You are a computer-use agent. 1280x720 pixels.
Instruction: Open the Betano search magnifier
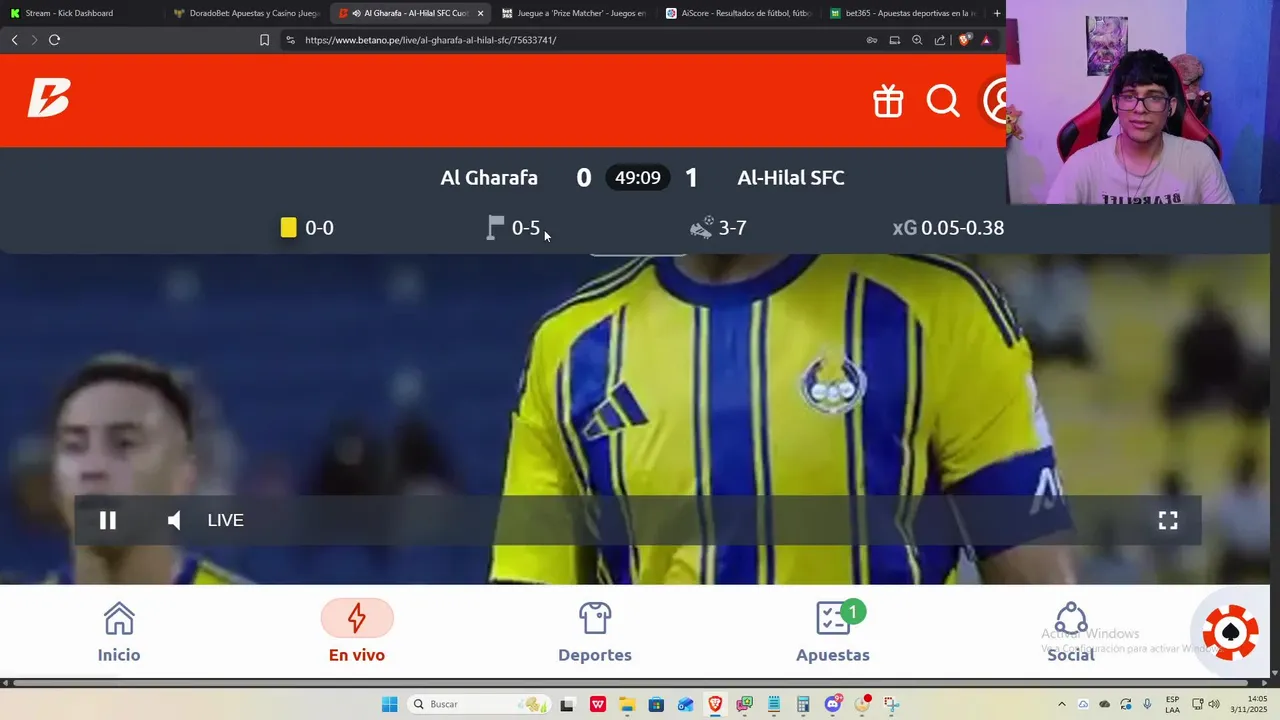(x=942, y=101)
